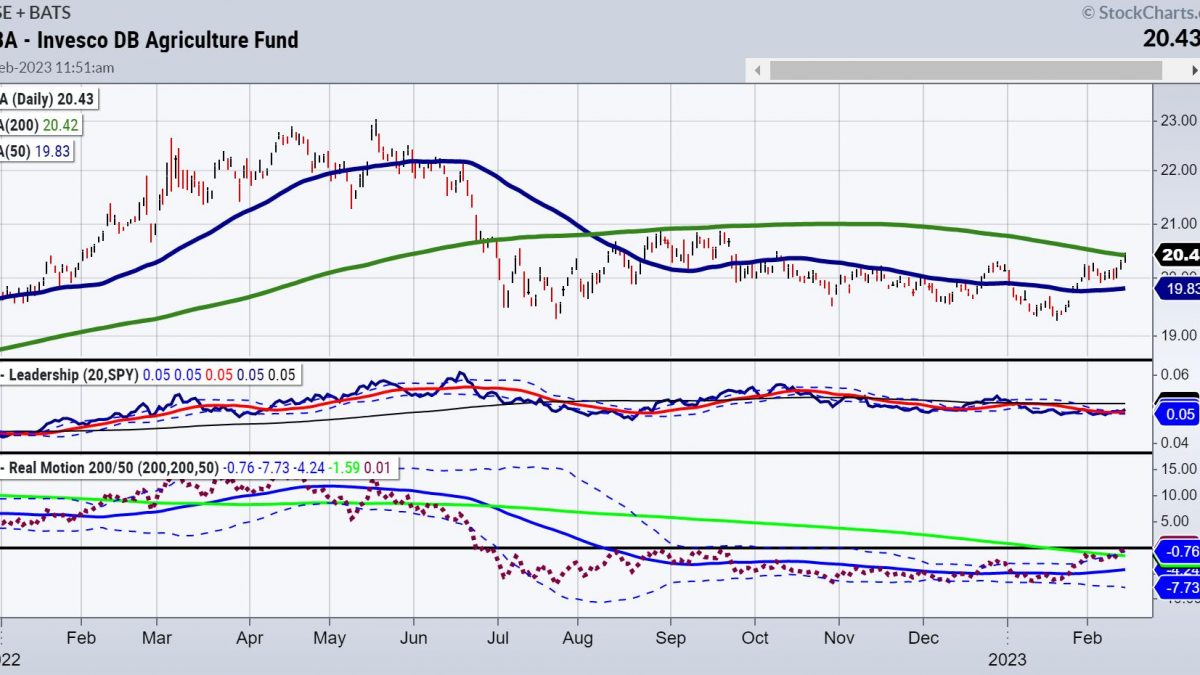The width and height of the screenshot is (1200, 675).
Task: Click the red 0.01 value in Real Motion legend
Action: point(376,466)
